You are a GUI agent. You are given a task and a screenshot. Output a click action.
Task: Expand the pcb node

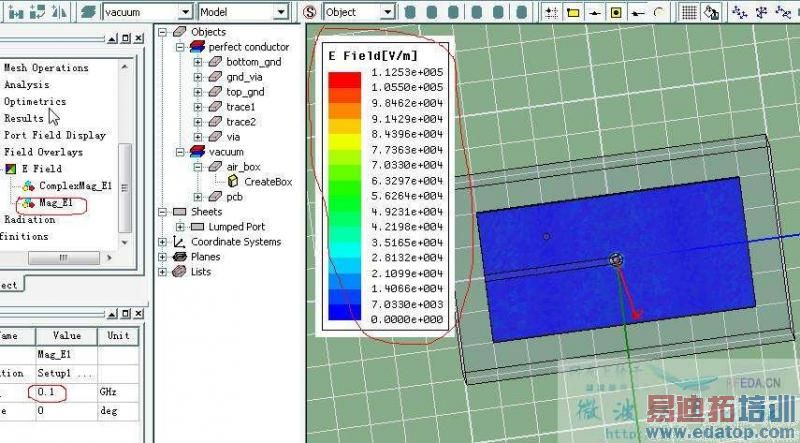click(198, 197)
